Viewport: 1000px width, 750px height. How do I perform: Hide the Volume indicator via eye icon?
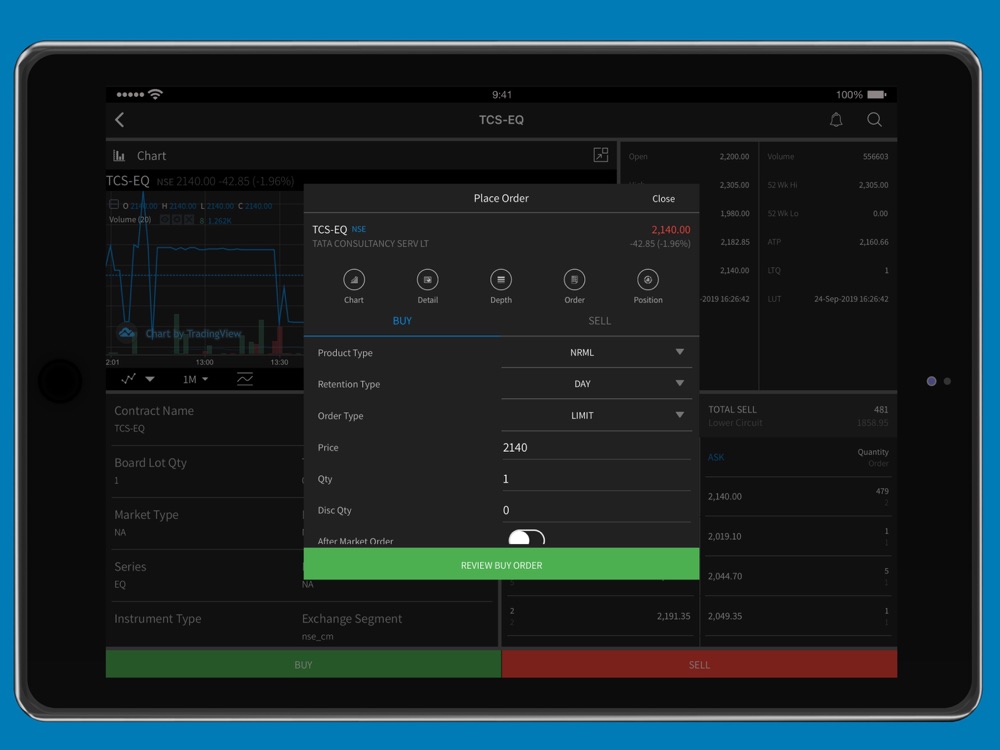point(165,220)
